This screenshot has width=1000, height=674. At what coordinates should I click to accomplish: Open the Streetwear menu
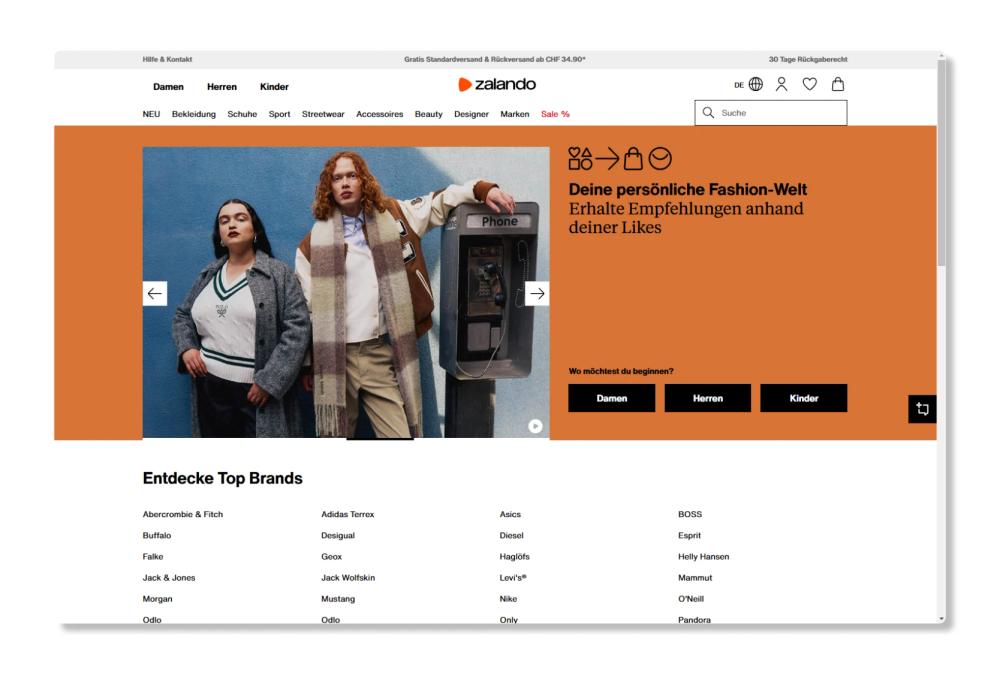[x=323, y=114]
